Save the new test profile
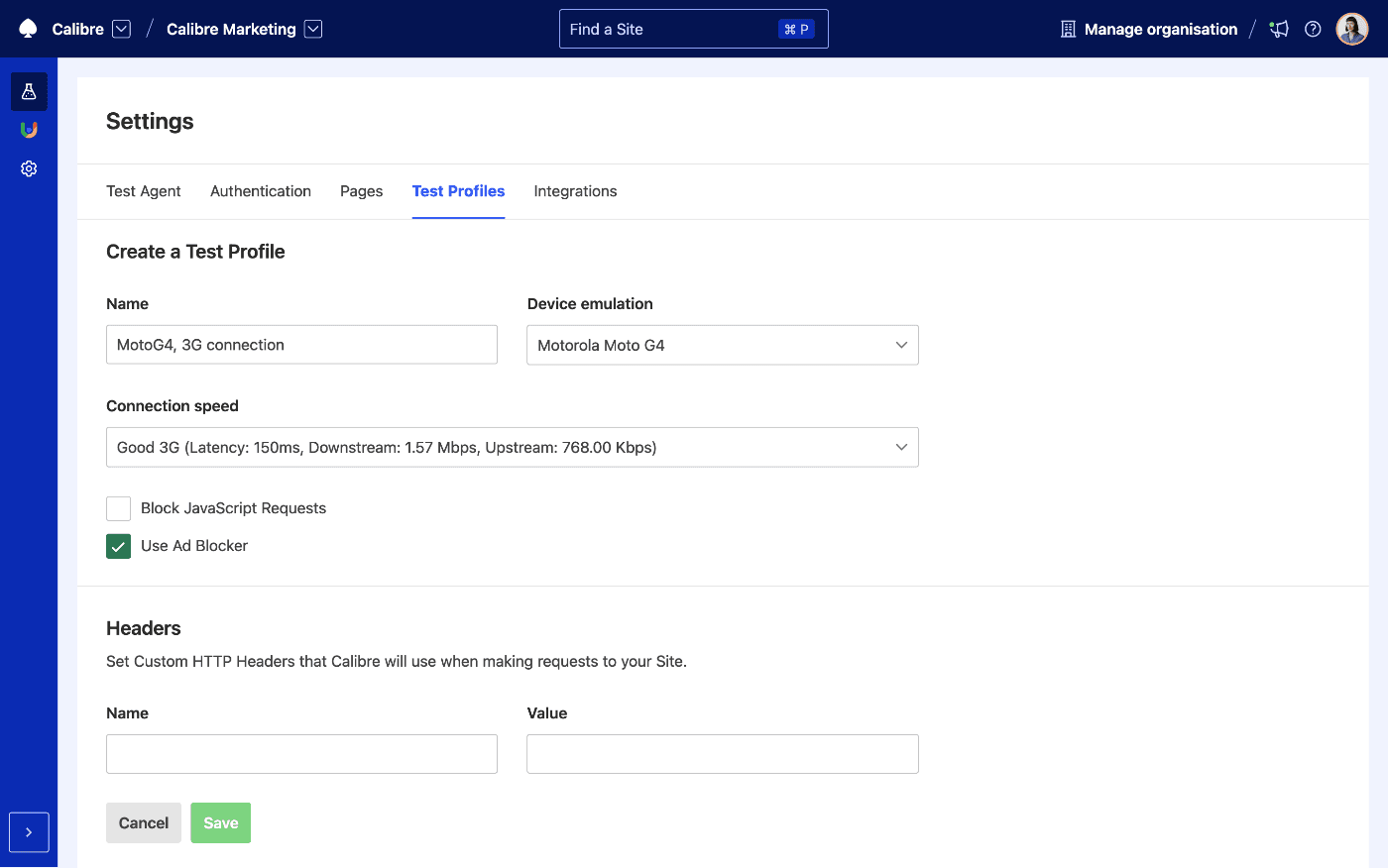 point(220,822)
